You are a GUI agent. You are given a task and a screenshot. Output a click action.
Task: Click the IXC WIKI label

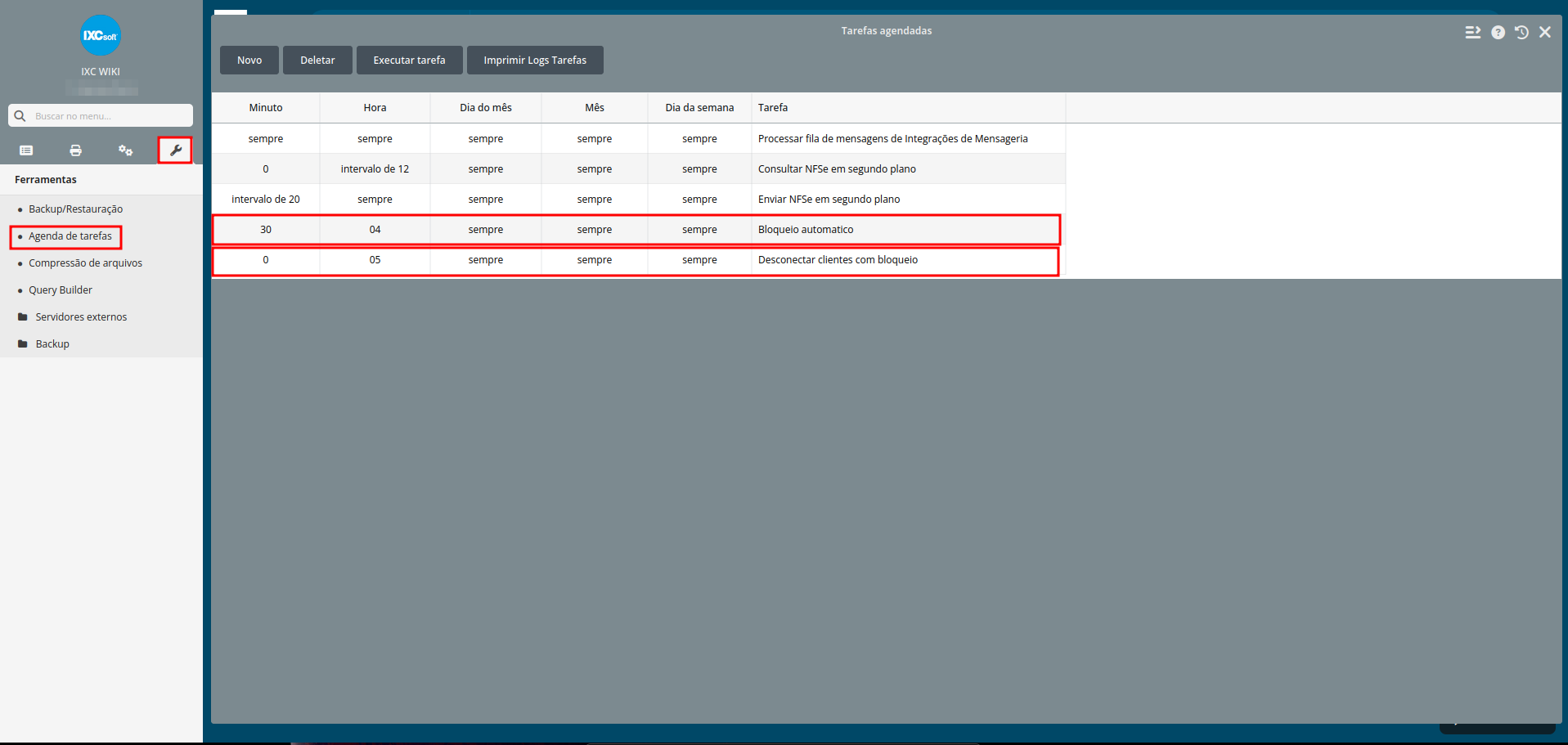coord(101,72)
